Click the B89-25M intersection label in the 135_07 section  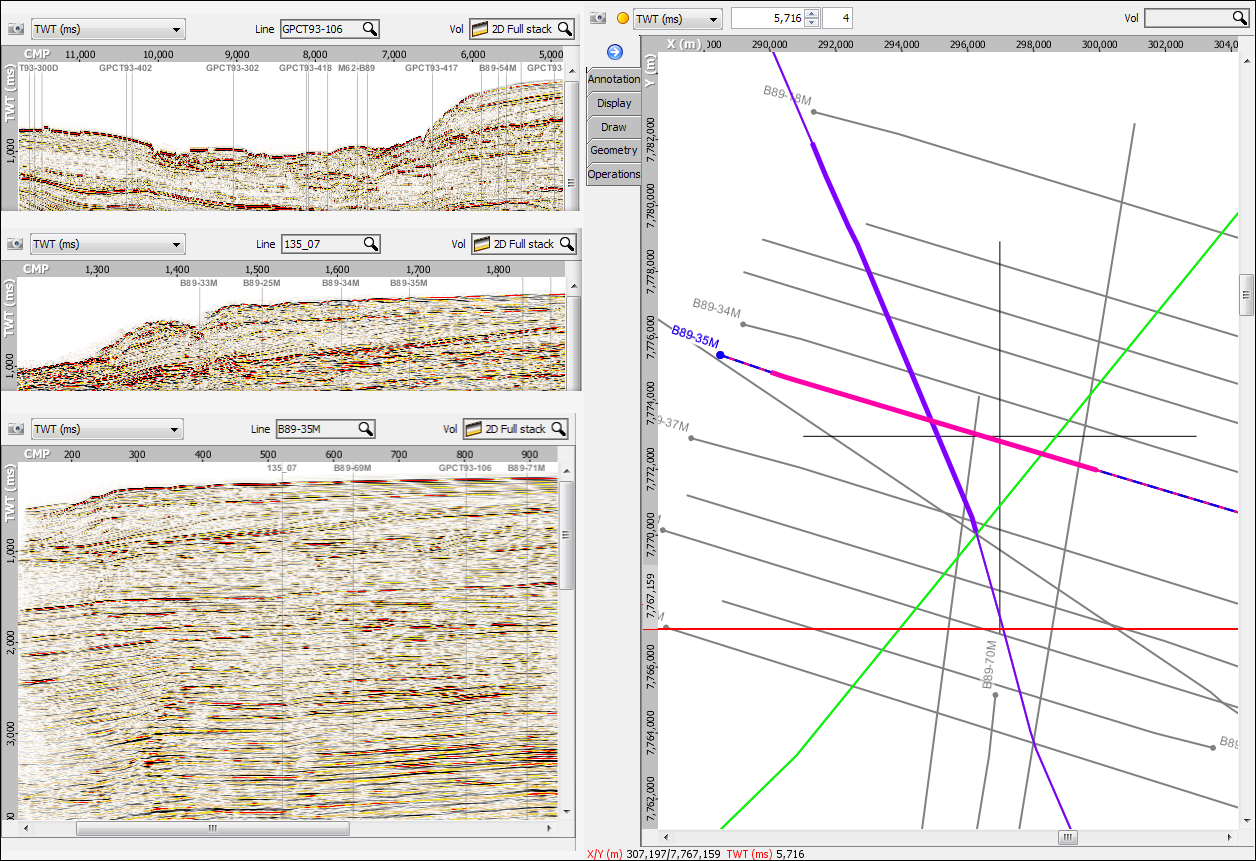(261, 283)
